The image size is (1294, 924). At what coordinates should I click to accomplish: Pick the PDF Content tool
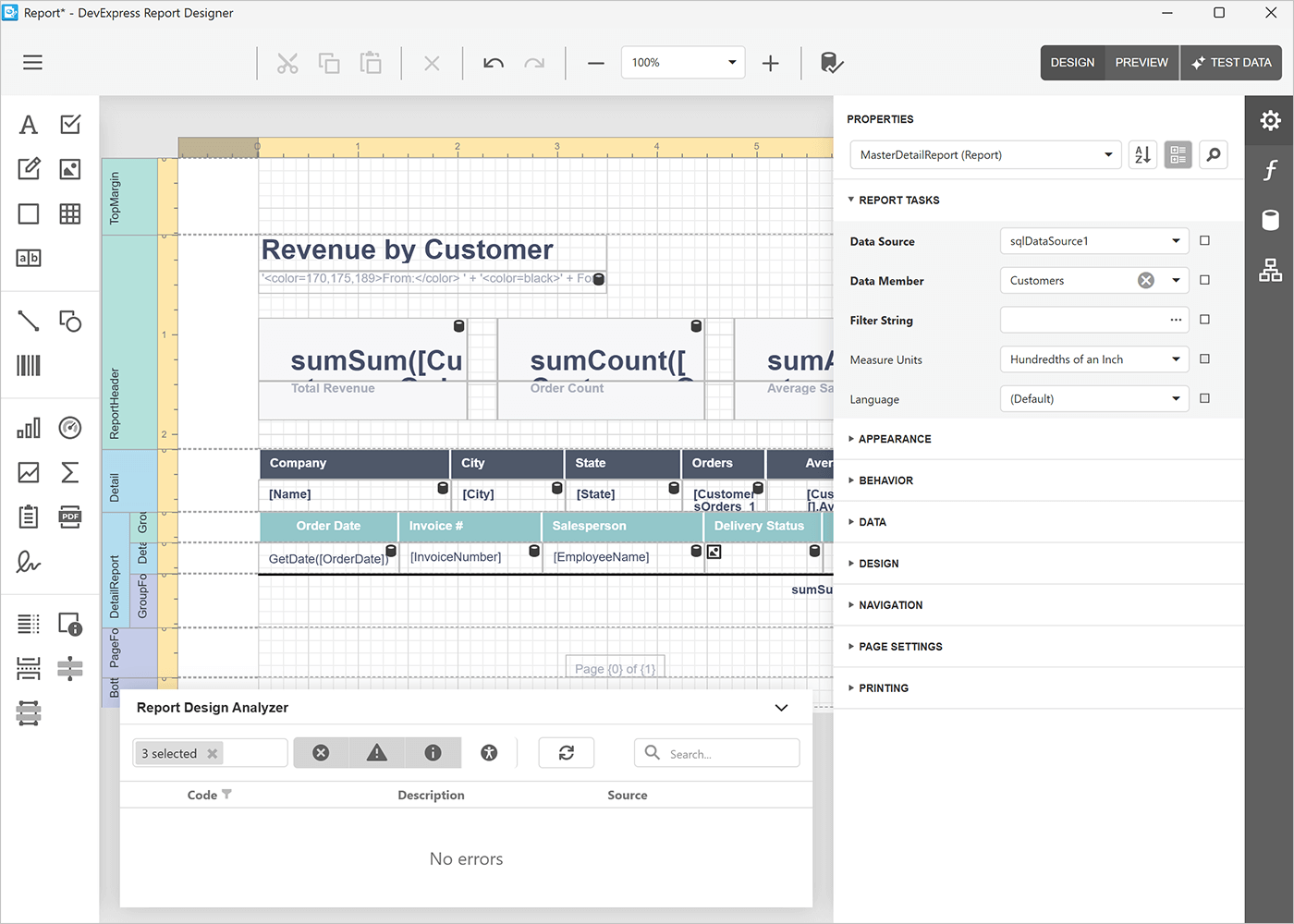coord(69,517)
